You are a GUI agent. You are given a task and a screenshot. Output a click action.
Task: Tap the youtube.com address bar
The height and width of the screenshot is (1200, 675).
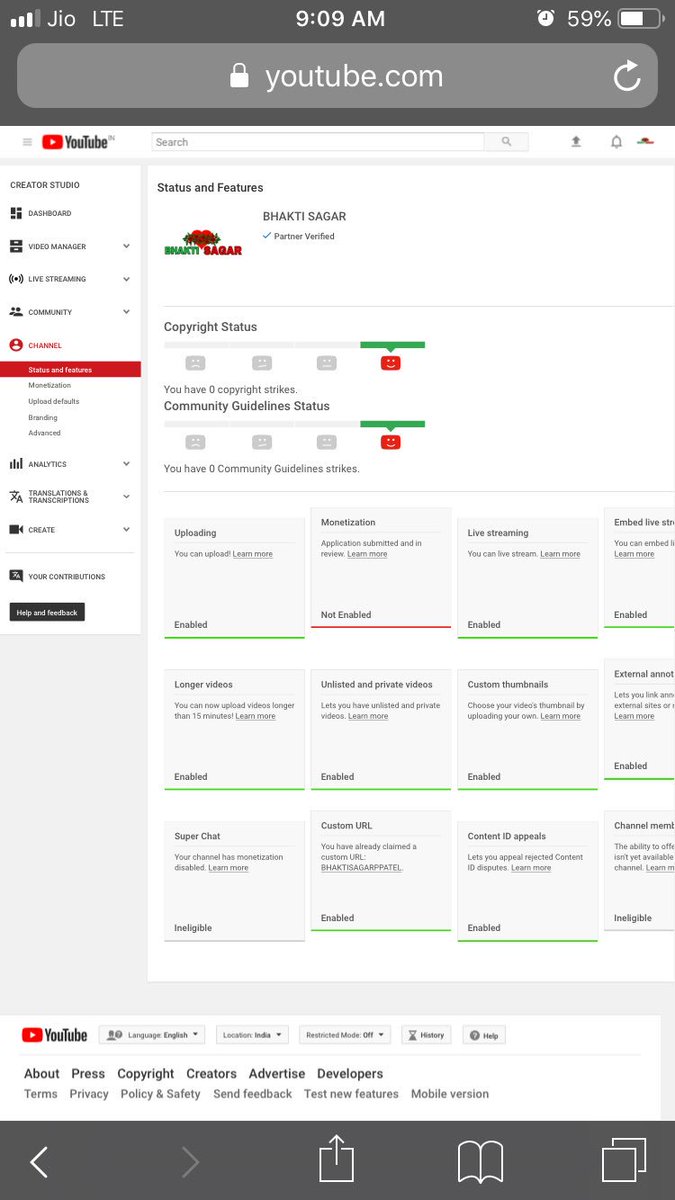pos(337,76)
